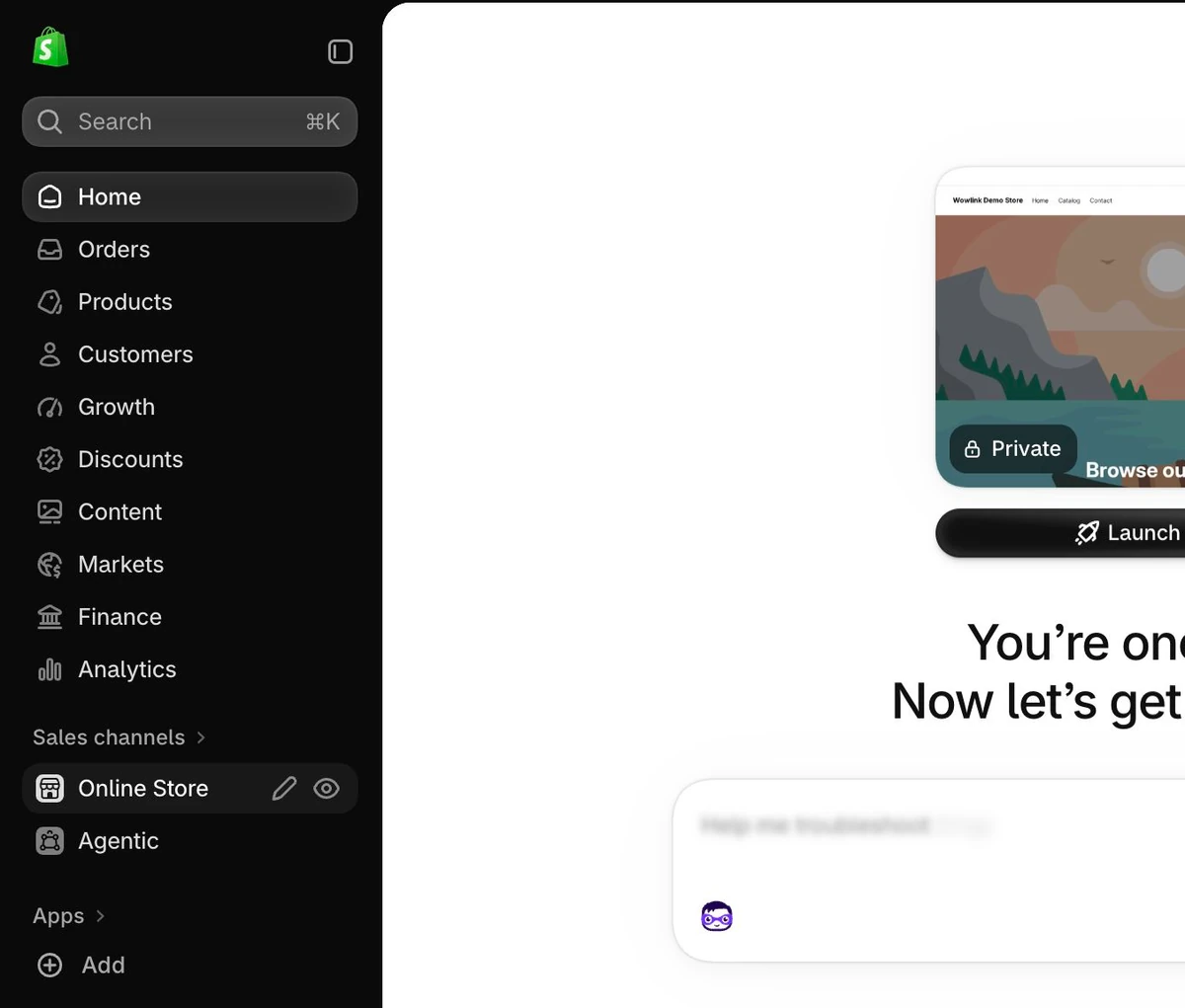Expand the Apps section
The image size is (1185, 1008).
coord(69,916)
